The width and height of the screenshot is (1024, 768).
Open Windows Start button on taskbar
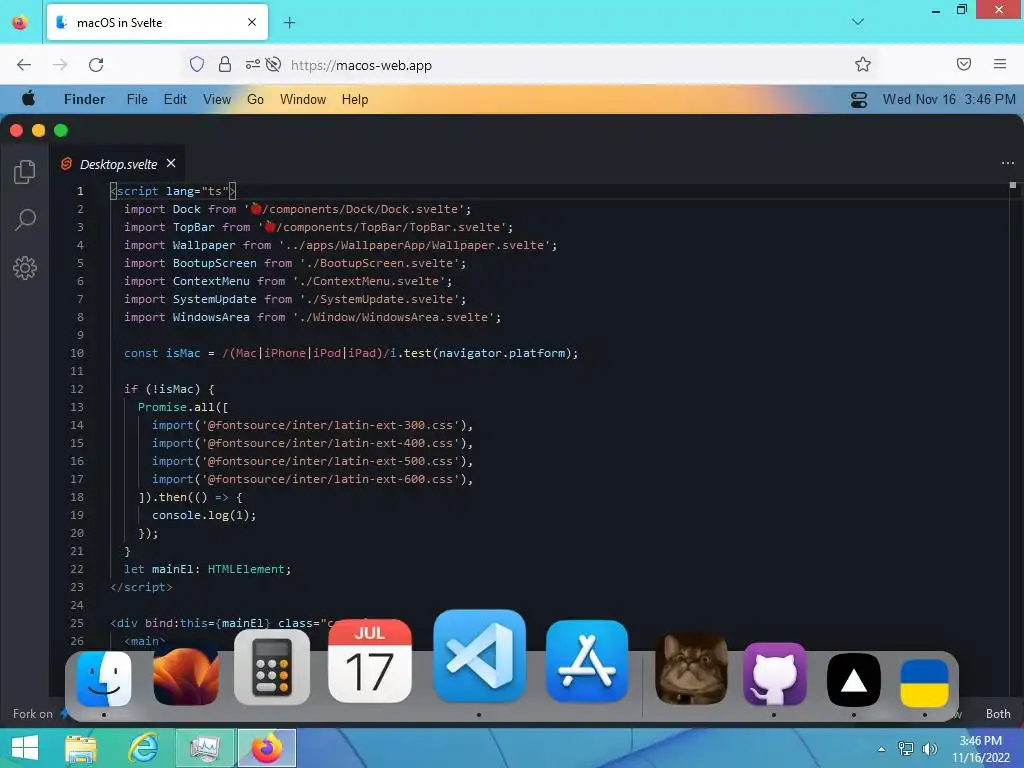[25, 748]
